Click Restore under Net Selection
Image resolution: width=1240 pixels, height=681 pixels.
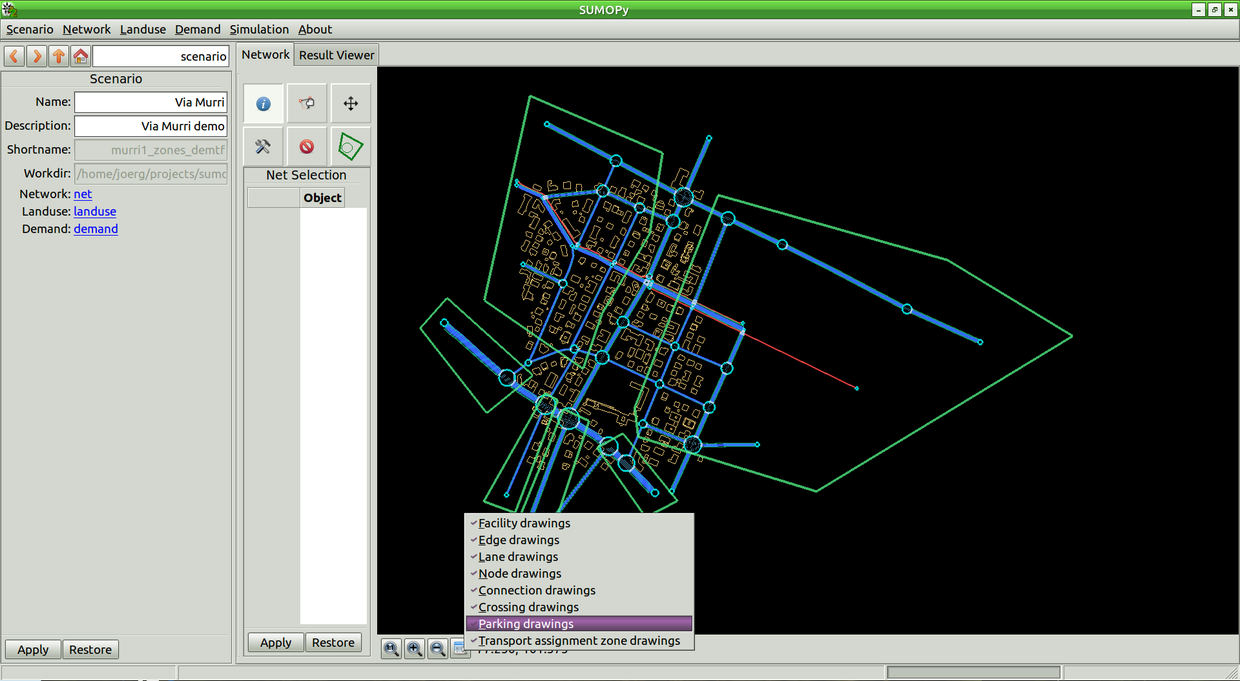[x=333, y=643]
